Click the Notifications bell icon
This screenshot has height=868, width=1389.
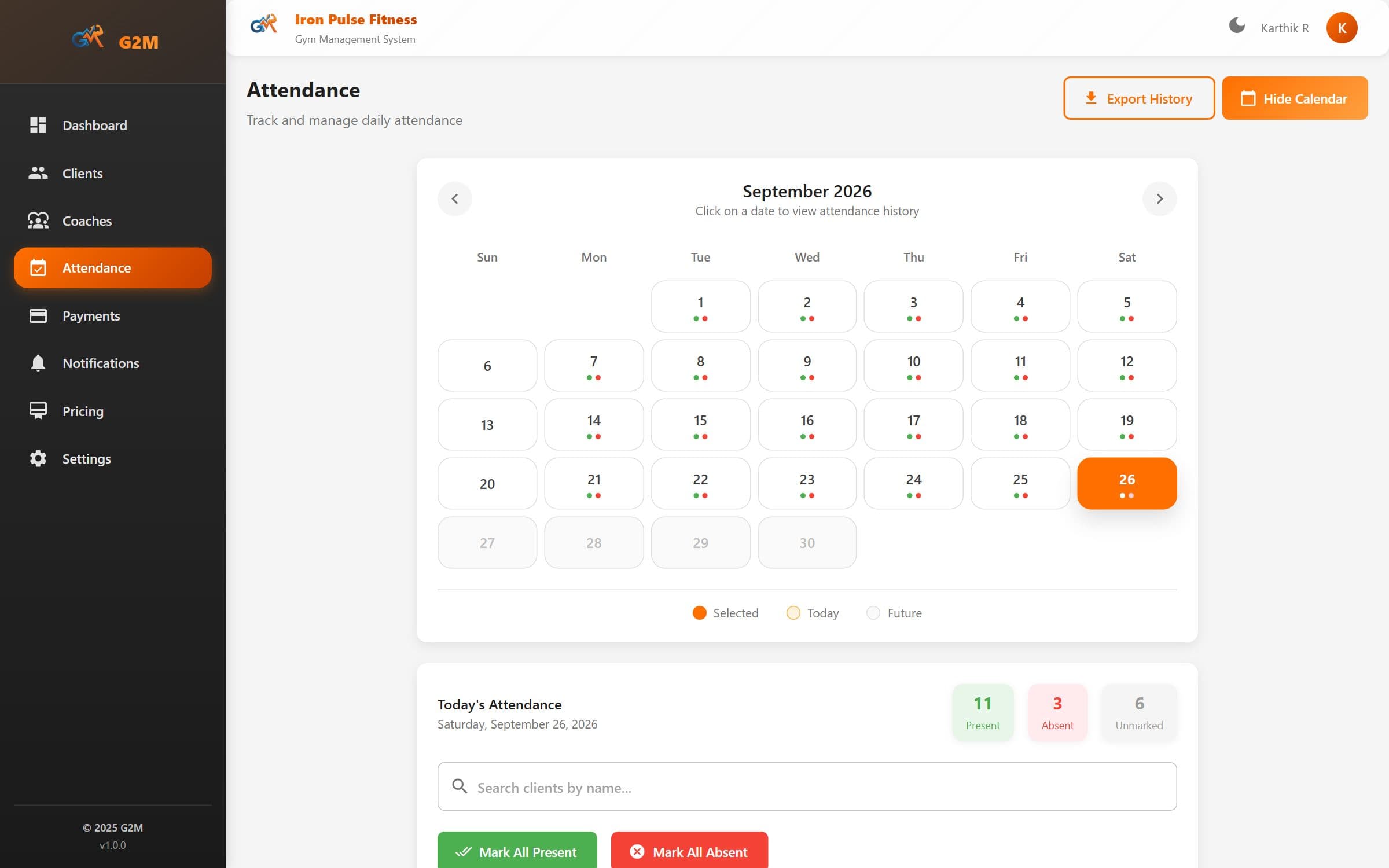click(x=38, y=363)
